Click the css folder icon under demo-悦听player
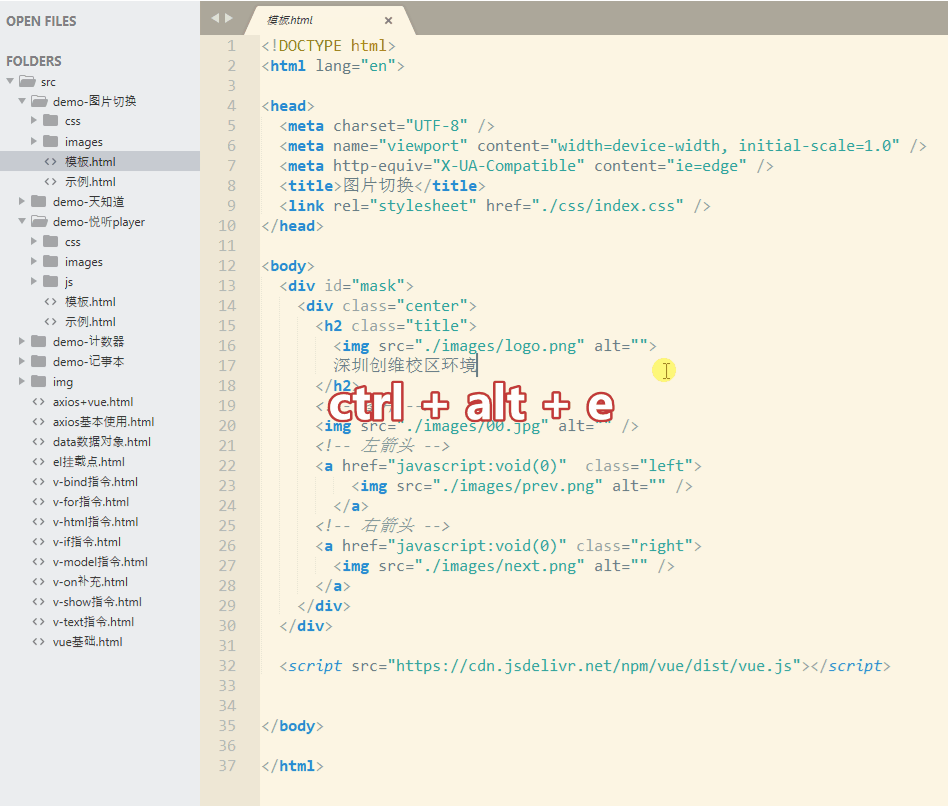The height and width of the screenshot is (806, 948). point(48,241)
